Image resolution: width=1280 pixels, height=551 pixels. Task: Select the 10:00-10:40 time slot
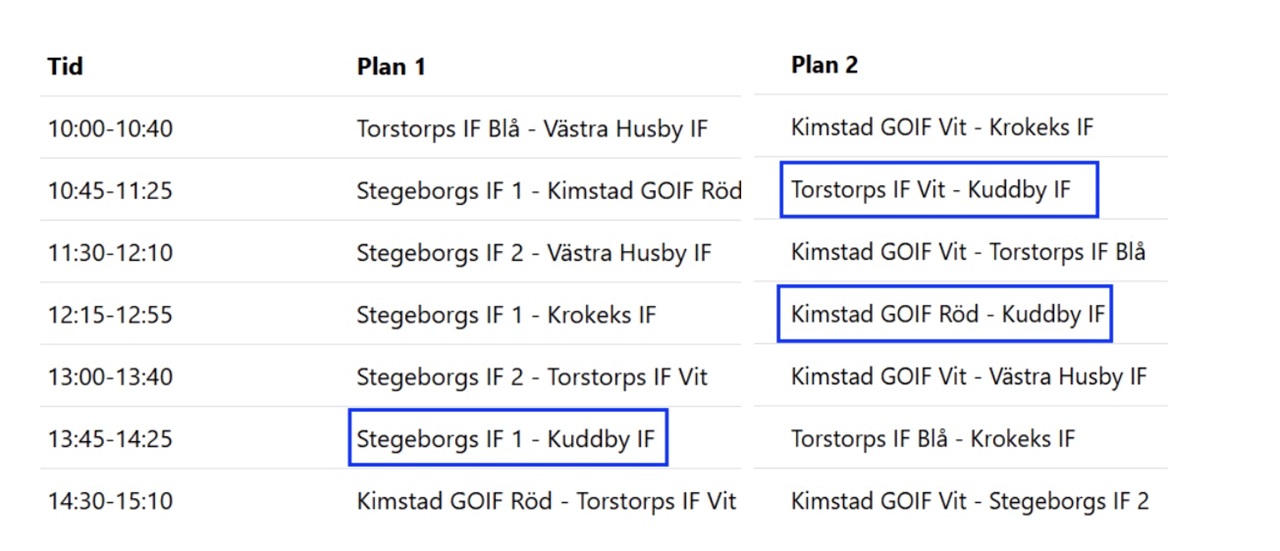click(110, 129)
